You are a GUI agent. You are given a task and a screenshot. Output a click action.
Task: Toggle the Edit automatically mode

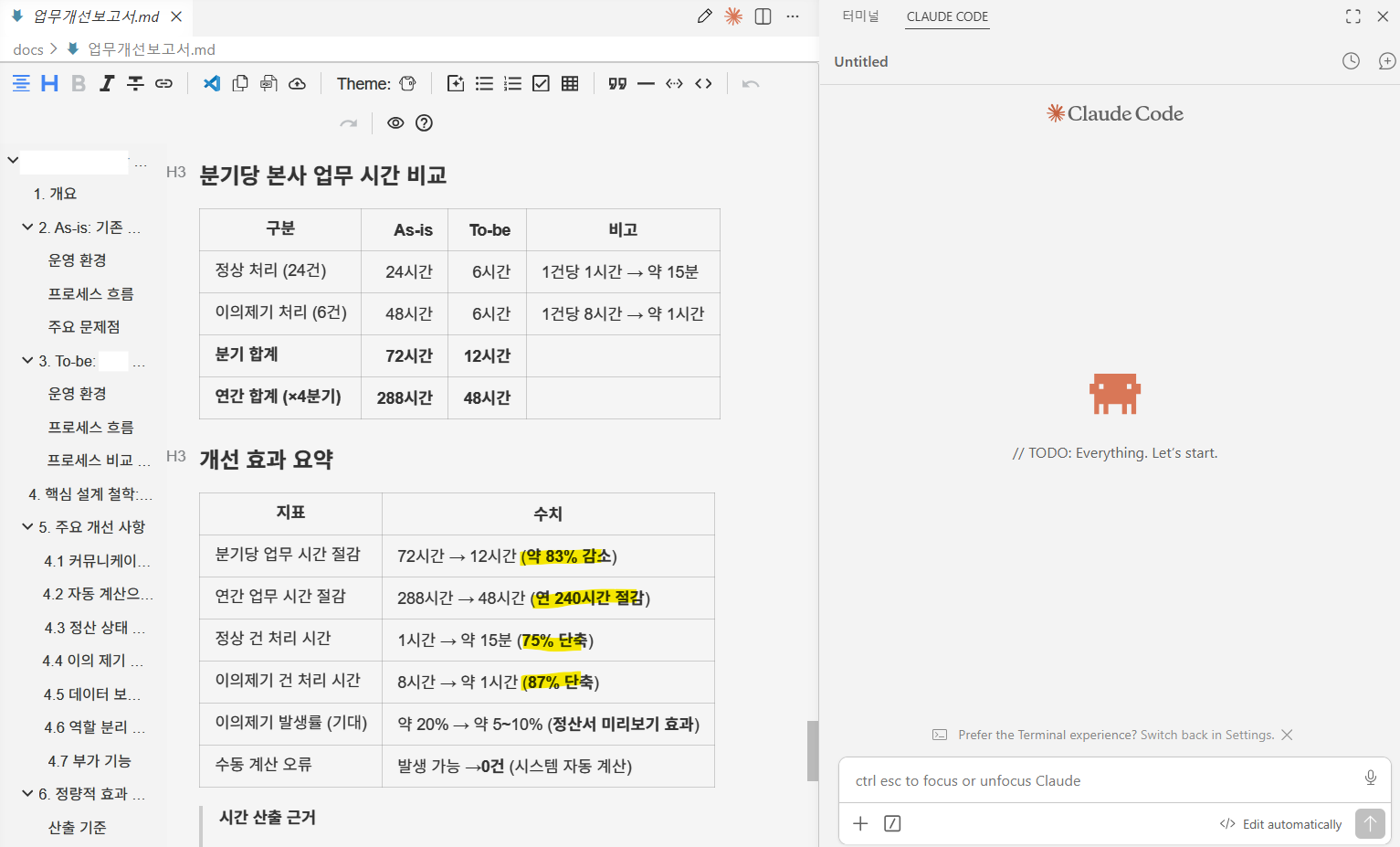[1281, 824]
